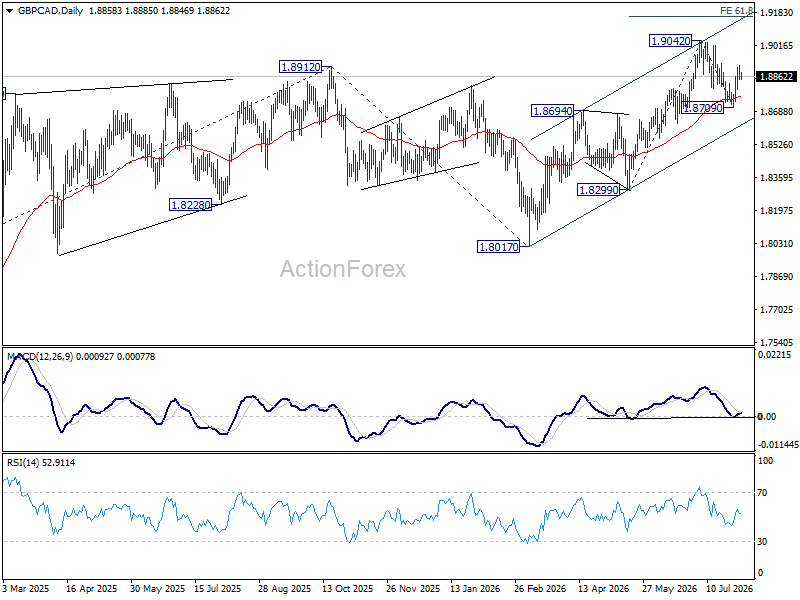Select the RSI(14) 52.9114 indicator label

coord(41,463)
